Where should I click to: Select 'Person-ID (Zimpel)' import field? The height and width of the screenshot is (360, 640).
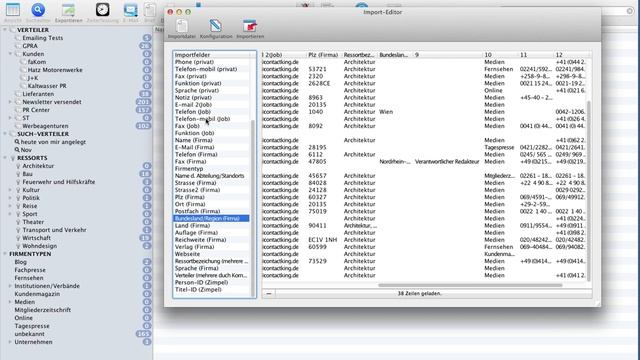[x=211, y=282]
